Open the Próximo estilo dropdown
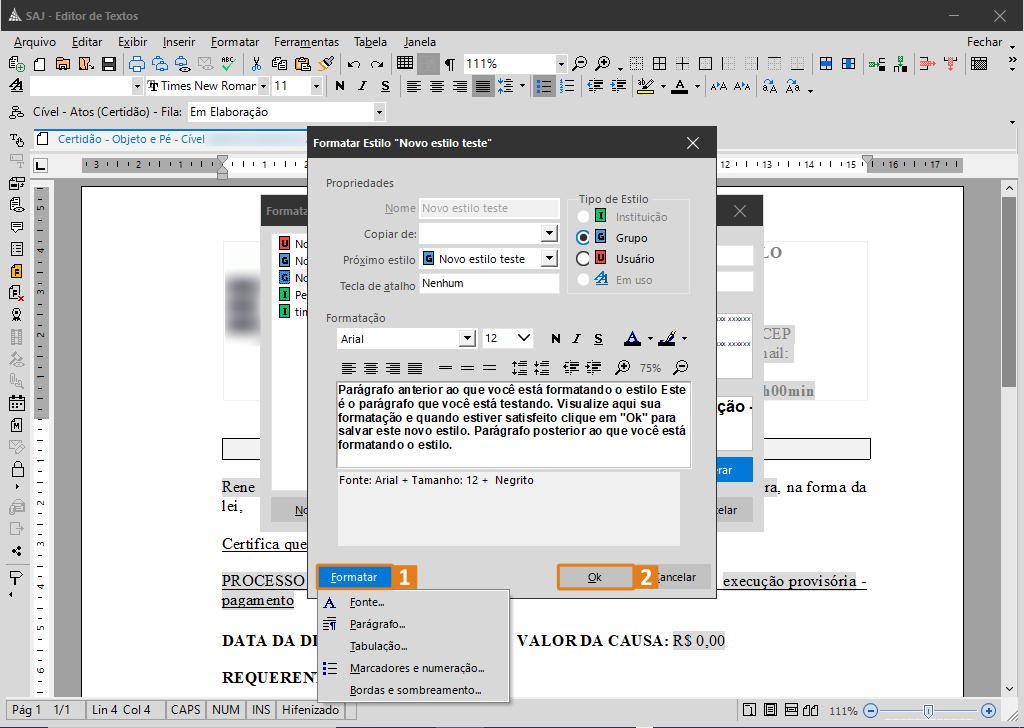 (549, 259)
